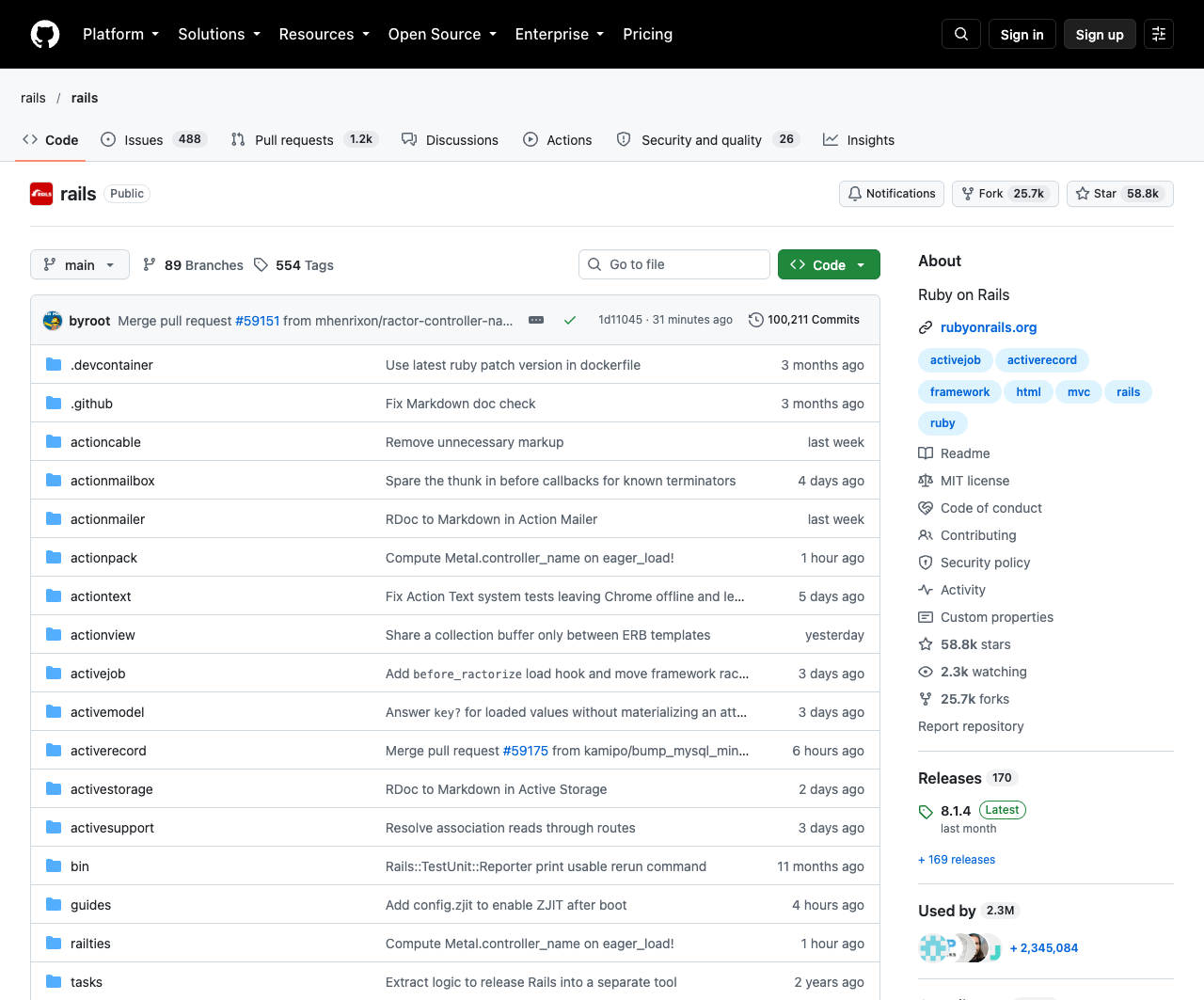Click the Go to file search field
This screenshot has height=1000, width=1204.
pos(674,264)
